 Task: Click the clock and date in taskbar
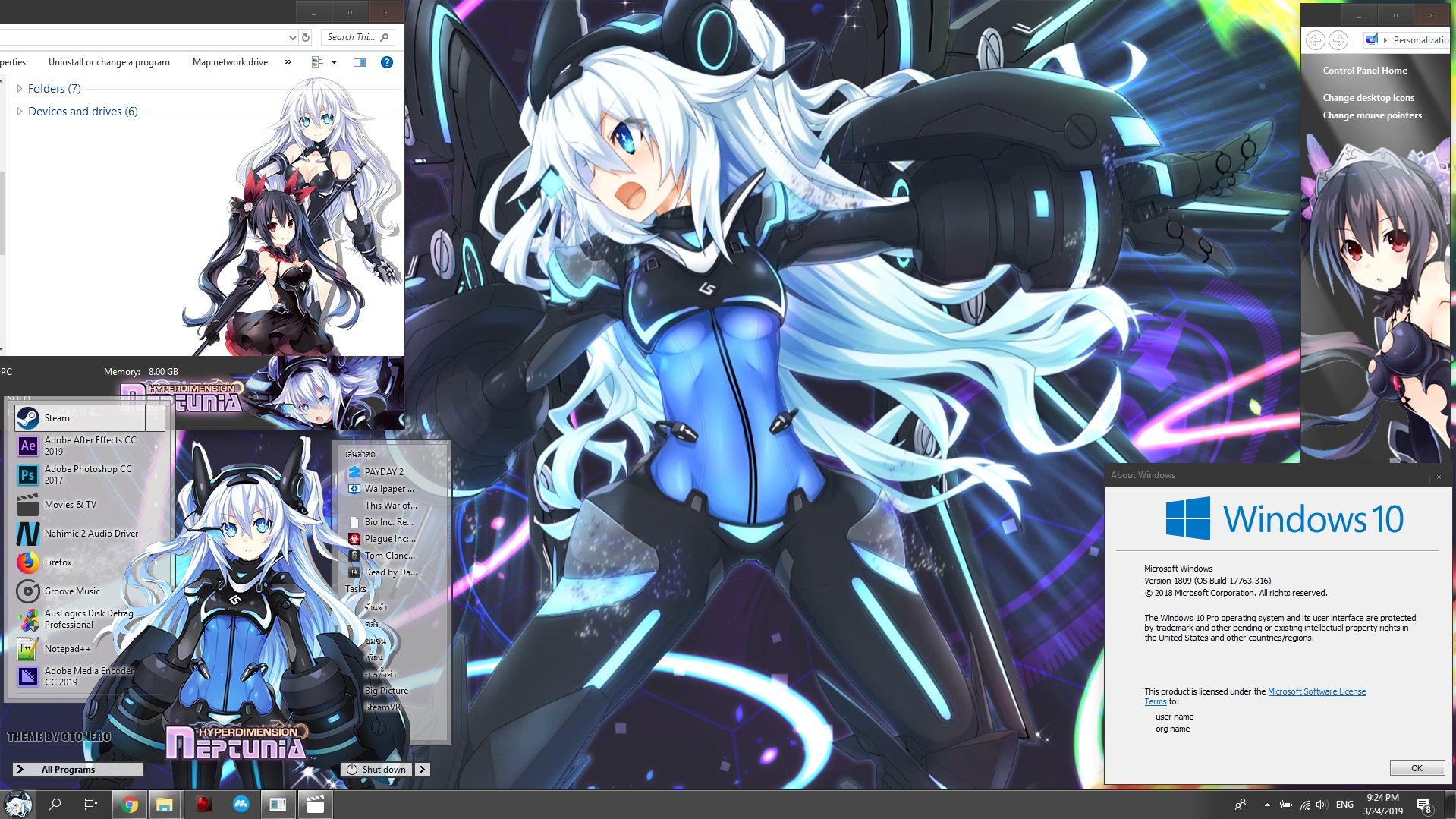coord(1382,805)
